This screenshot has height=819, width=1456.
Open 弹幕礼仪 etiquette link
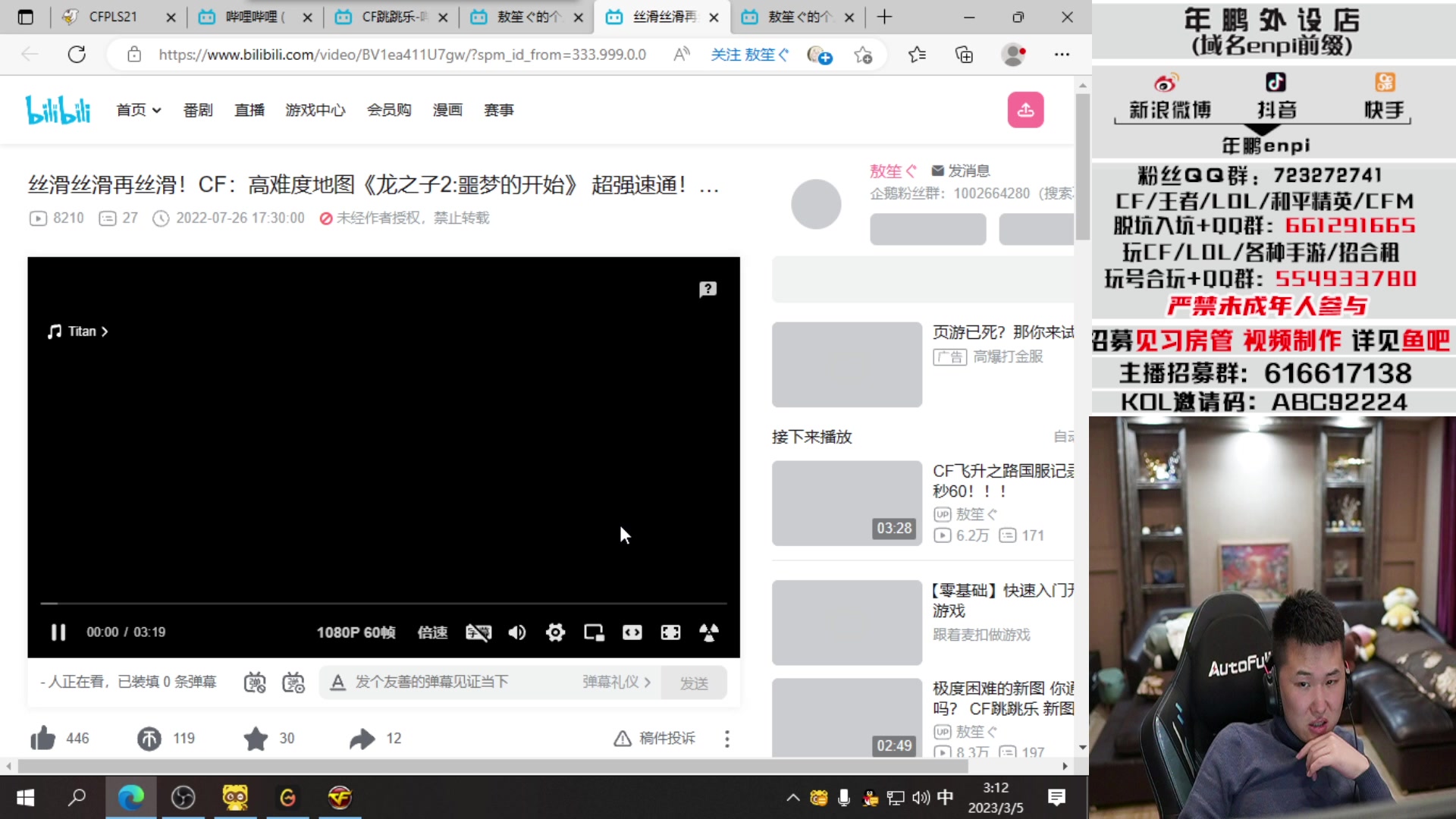click(616, 682)
